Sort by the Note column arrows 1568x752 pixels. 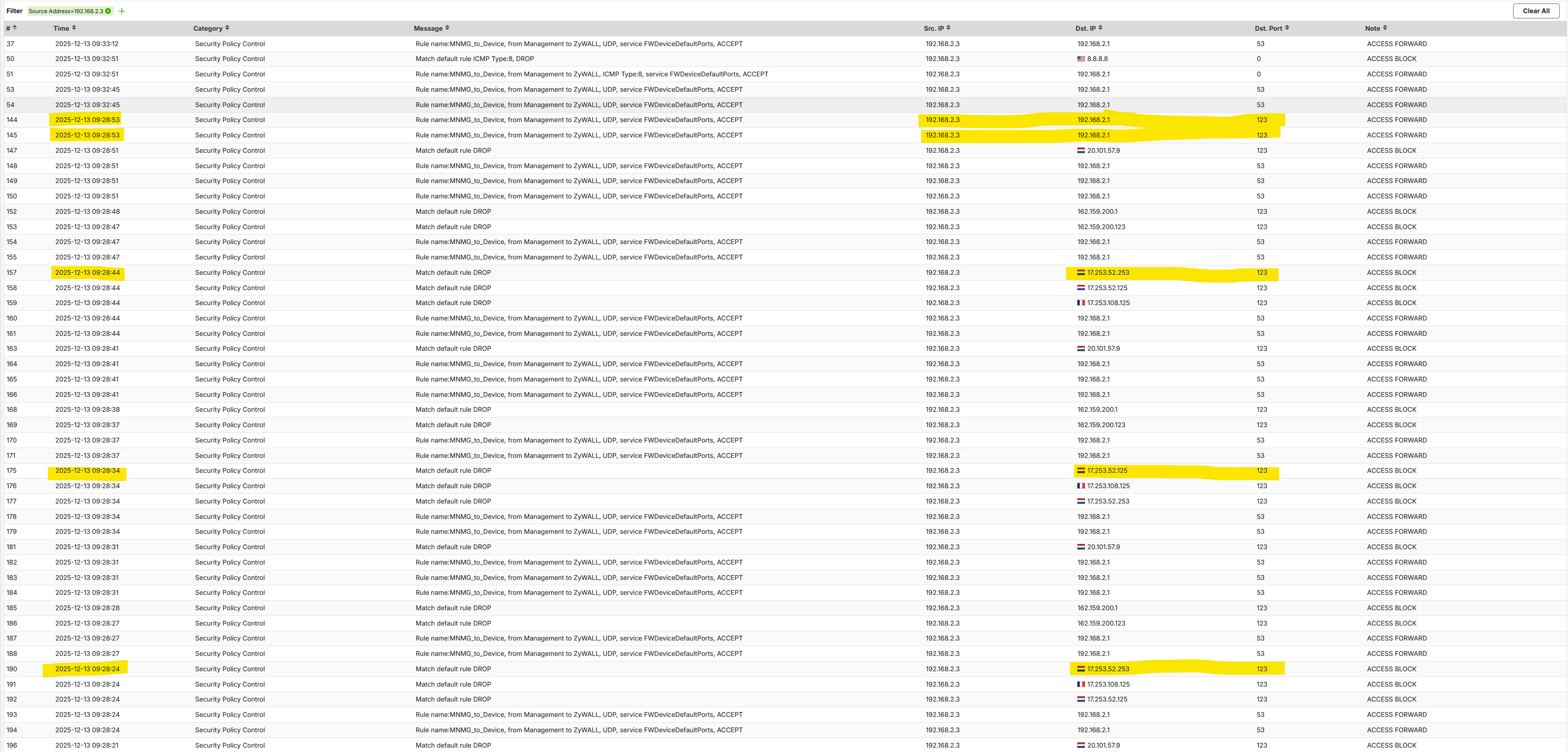pos(1385,28)
